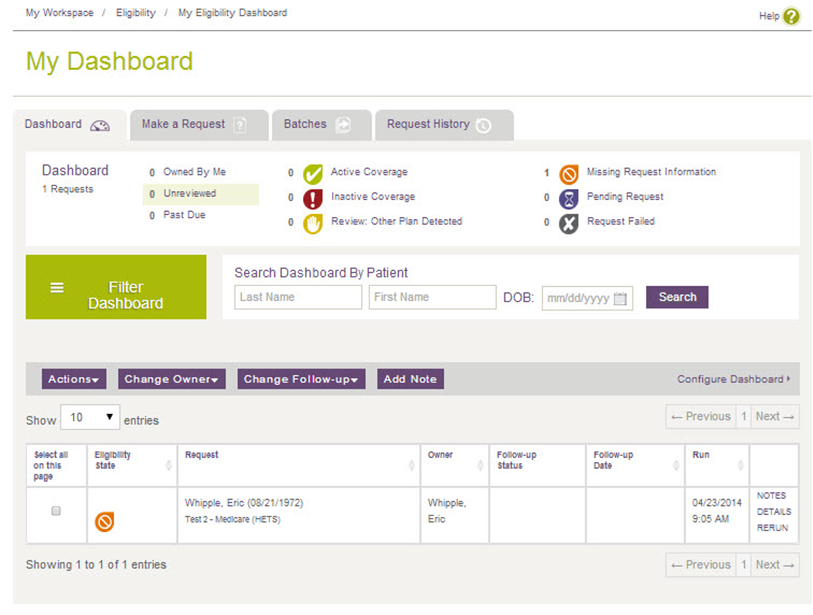This screenshot has height=615, width=813.
Task: Click the Other Plan Detected hand icon
Action: click(313, 224)
